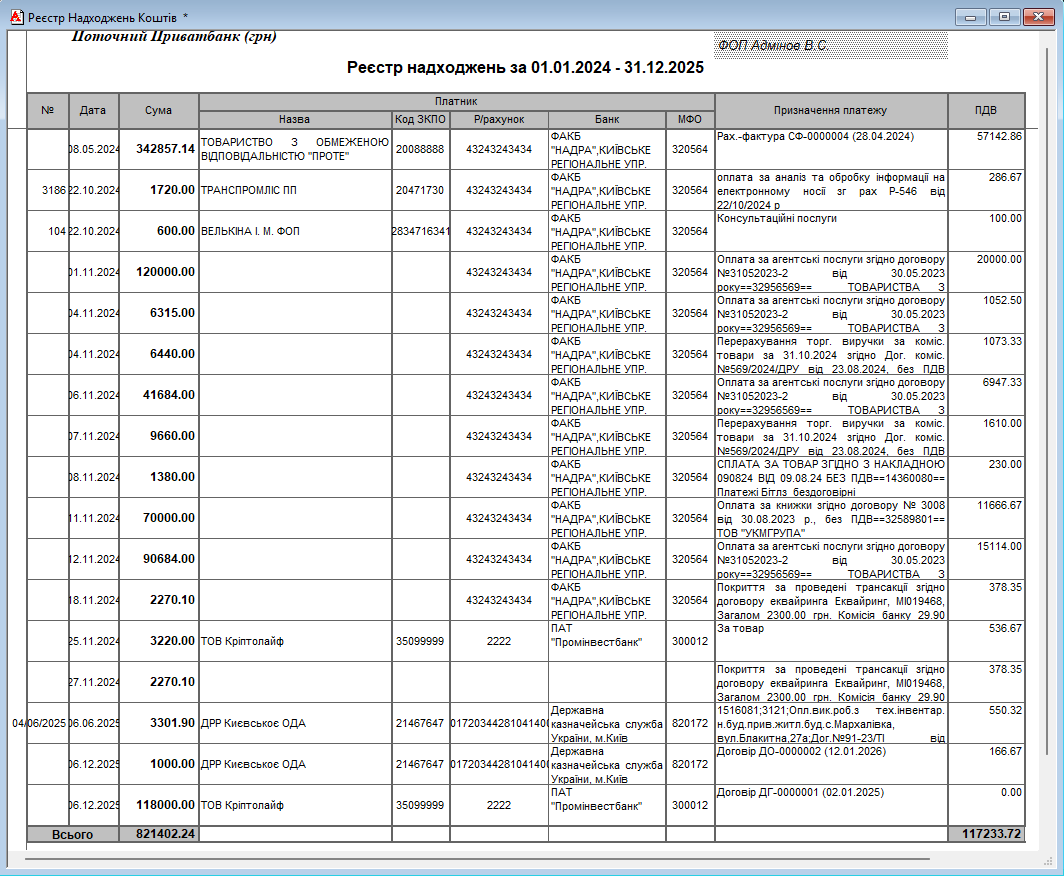This screenshot has width=1064, height=876.
Task: Minimize the Реєстр Надходжень Коштів window
Action: (x=971, y=16)
